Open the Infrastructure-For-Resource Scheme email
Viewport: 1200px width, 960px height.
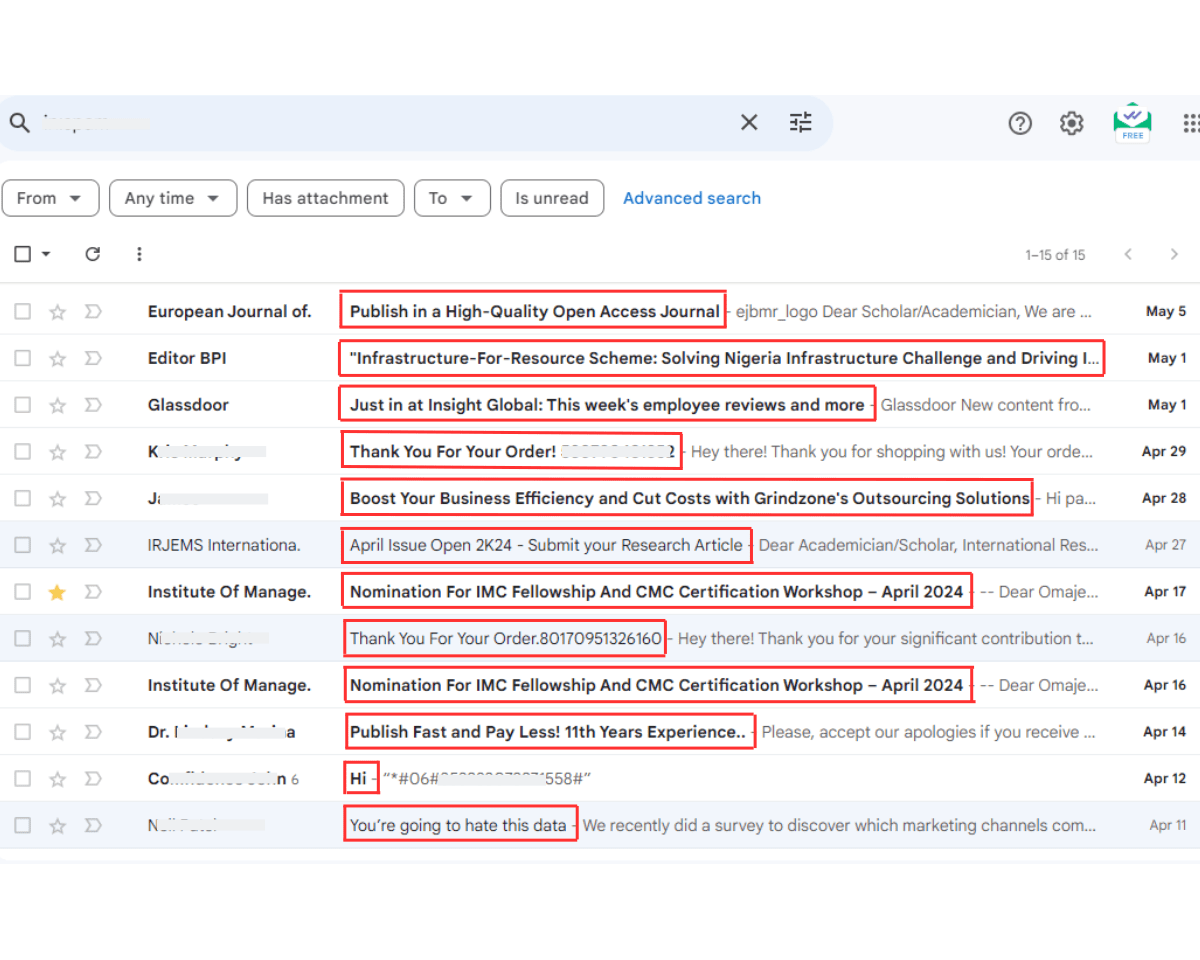point(722,358)
